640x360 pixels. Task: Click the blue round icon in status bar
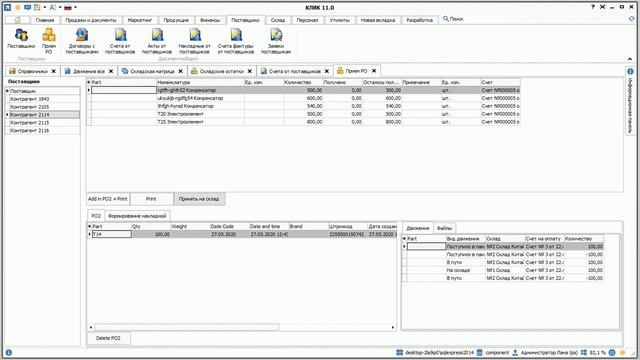pyautogui.click(x=612, y=352)
